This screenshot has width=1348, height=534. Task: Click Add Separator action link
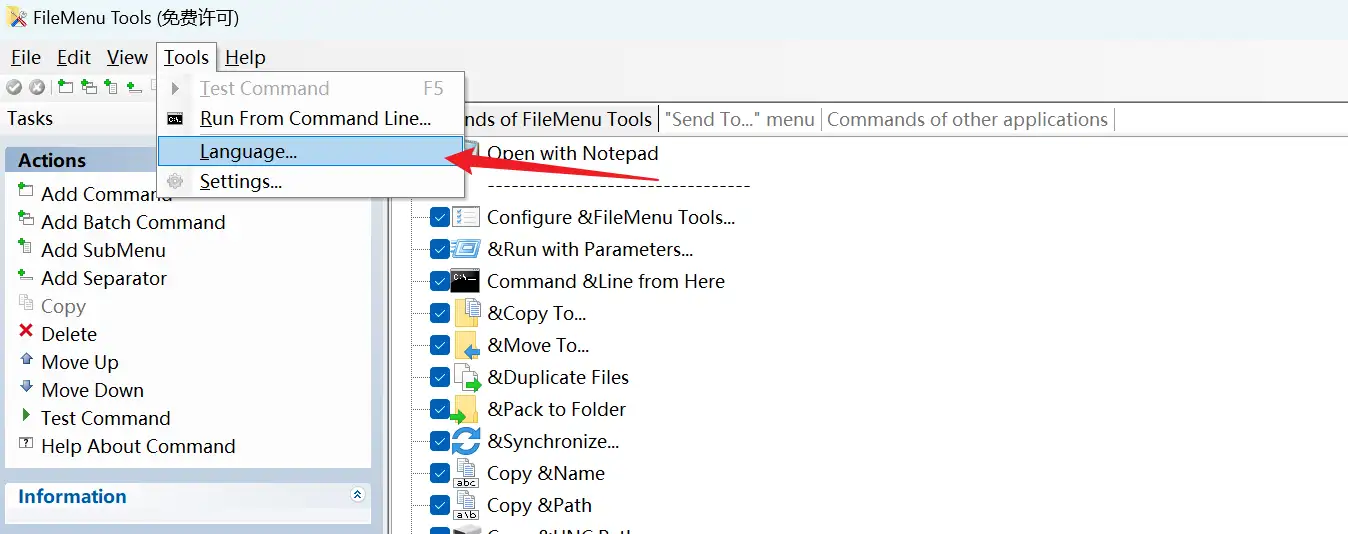tap(104, 278)
